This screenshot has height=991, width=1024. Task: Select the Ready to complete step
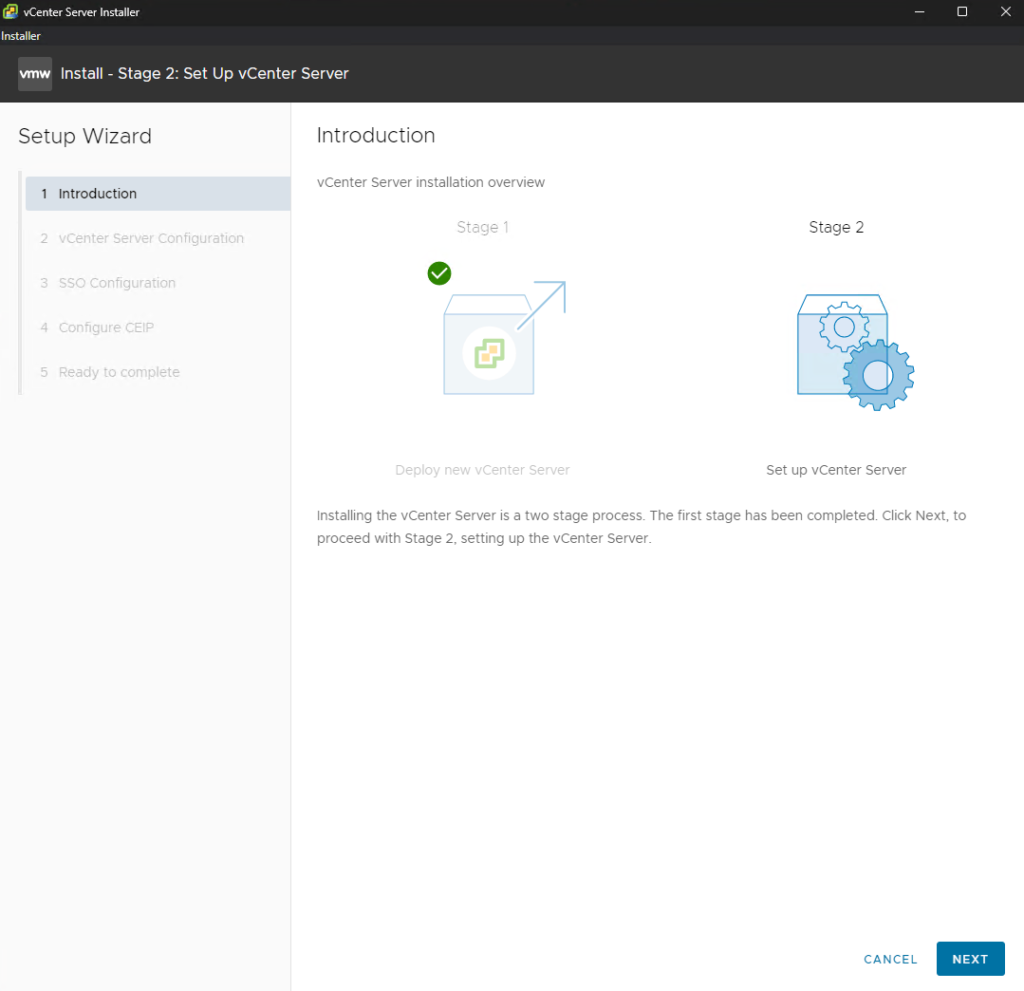[119, 372]
